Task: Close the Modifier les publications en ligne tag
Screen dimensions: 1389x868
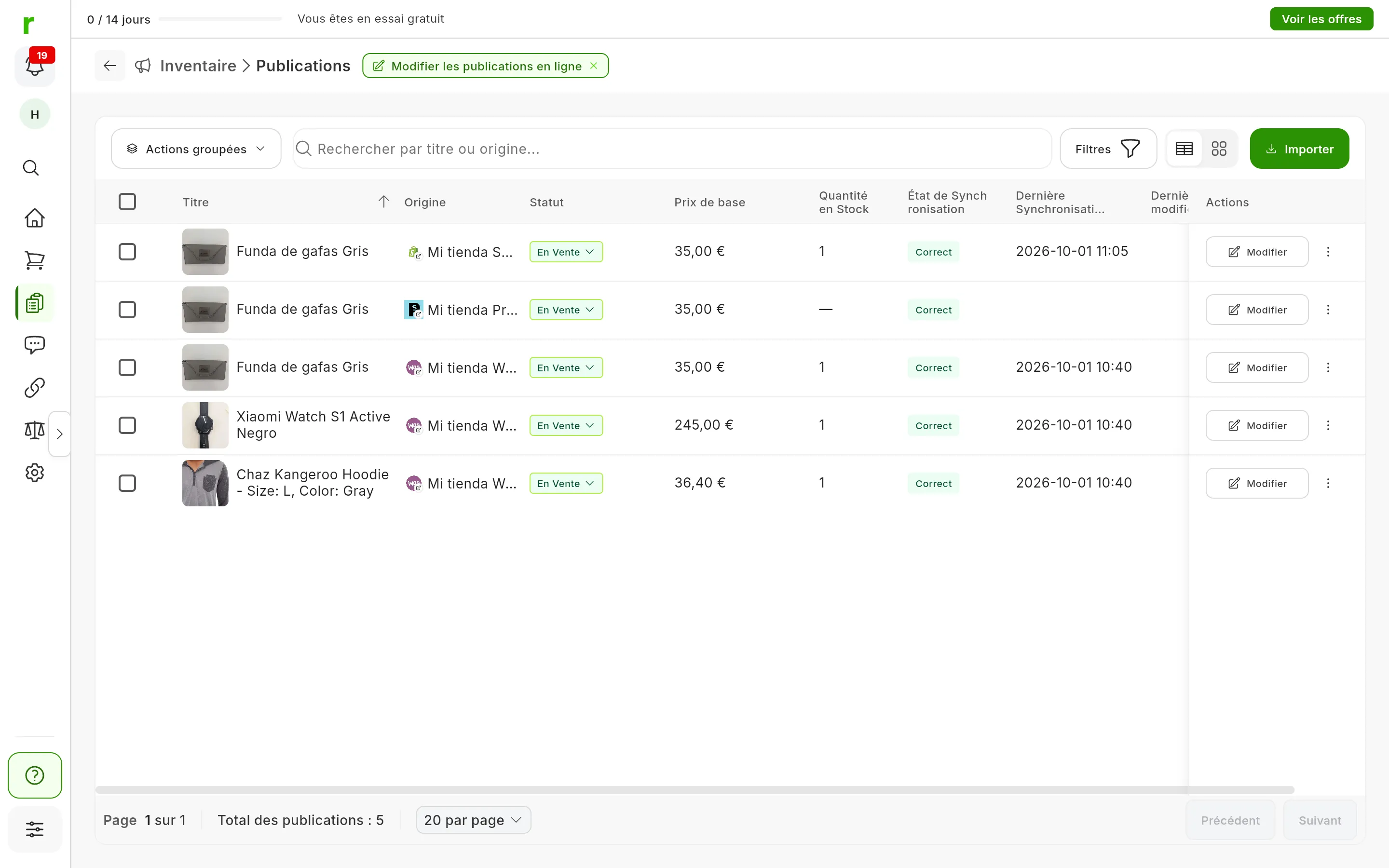Action: (x=594, y=66)
